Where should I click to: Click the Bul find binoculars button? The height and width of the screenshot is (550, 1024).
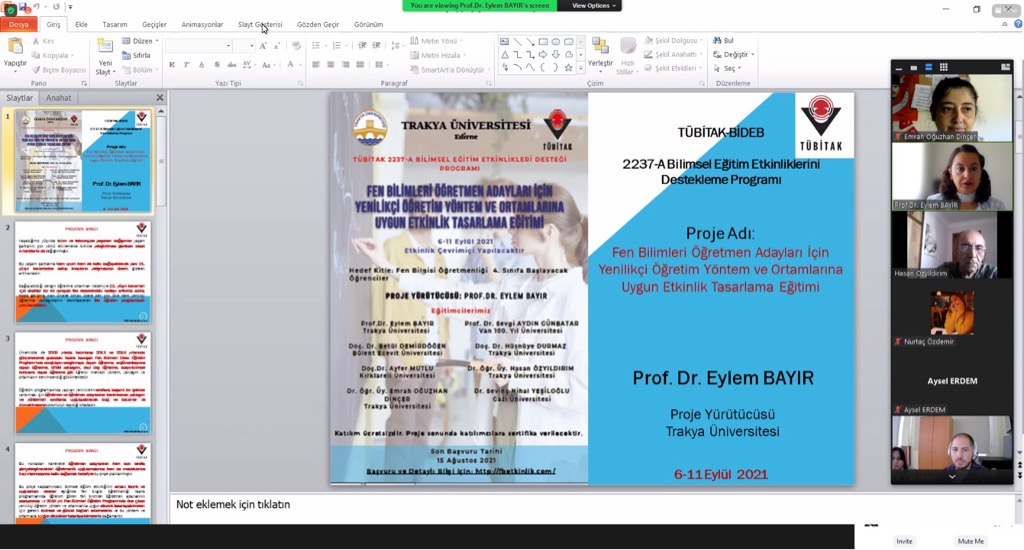[723, 40]
